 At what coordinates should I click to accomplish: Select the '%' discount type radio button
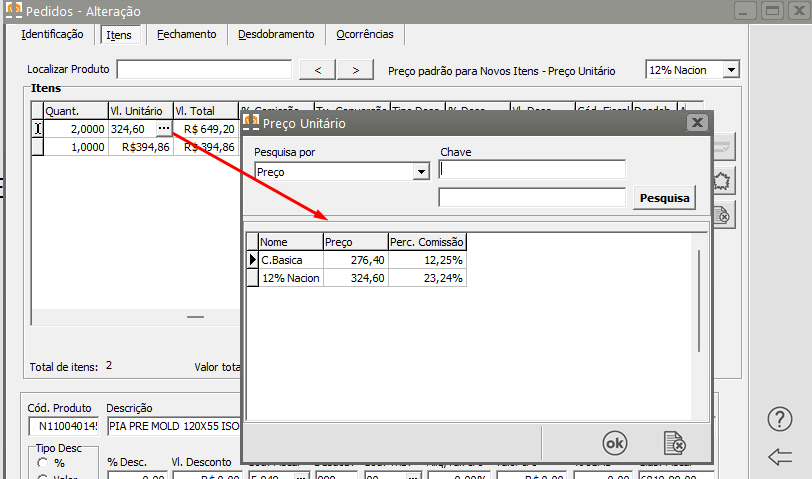click(42, 463)
